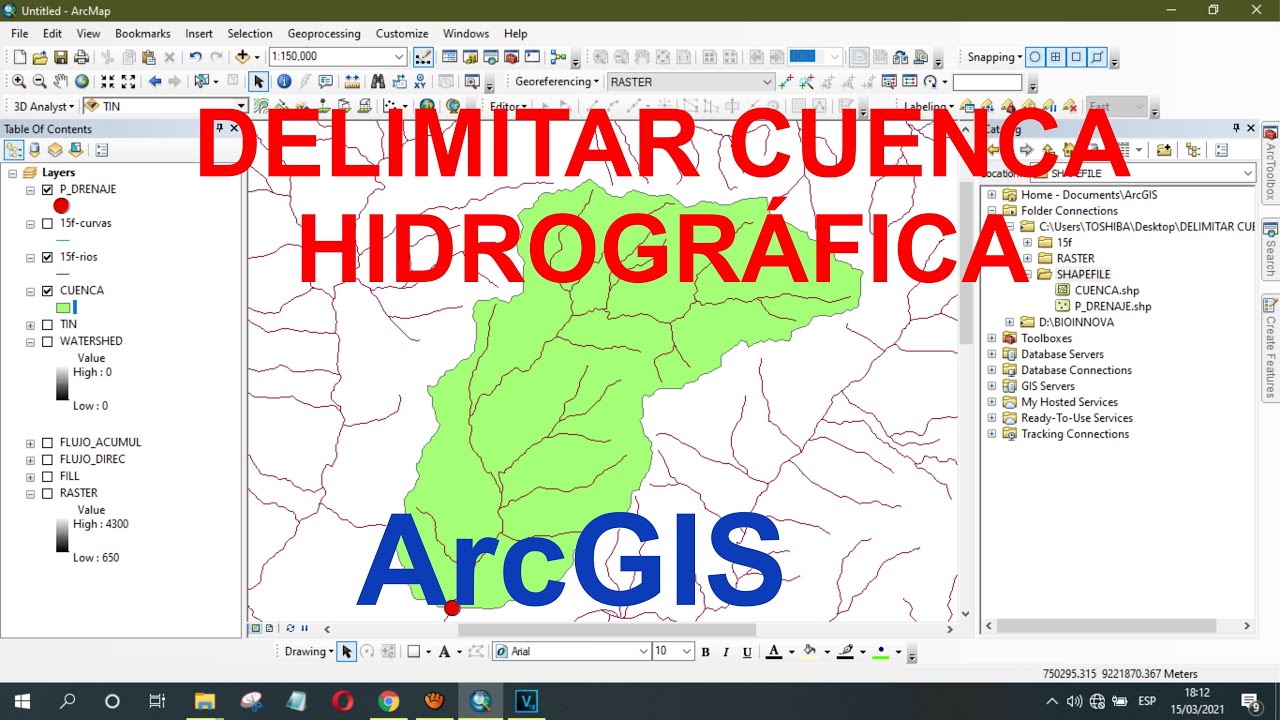Select the Measure ruler tool

click(x=352, y=82)
